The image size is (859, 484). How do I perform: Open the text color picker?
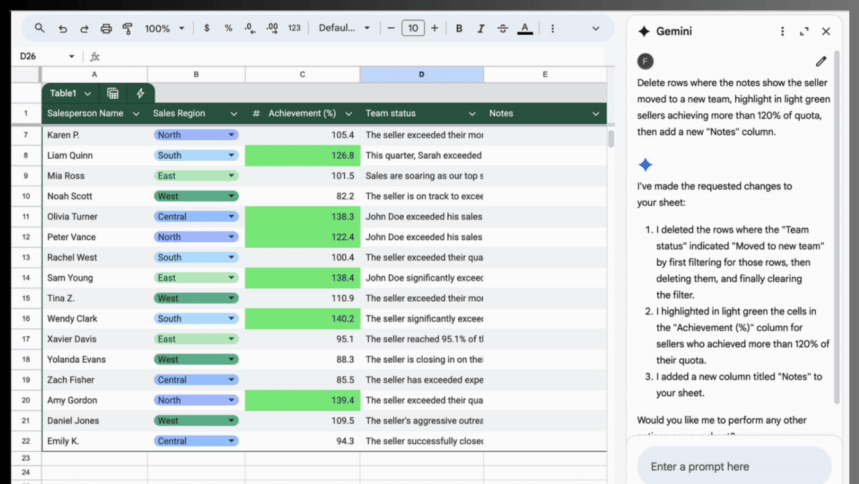click(x=524, y=29)
